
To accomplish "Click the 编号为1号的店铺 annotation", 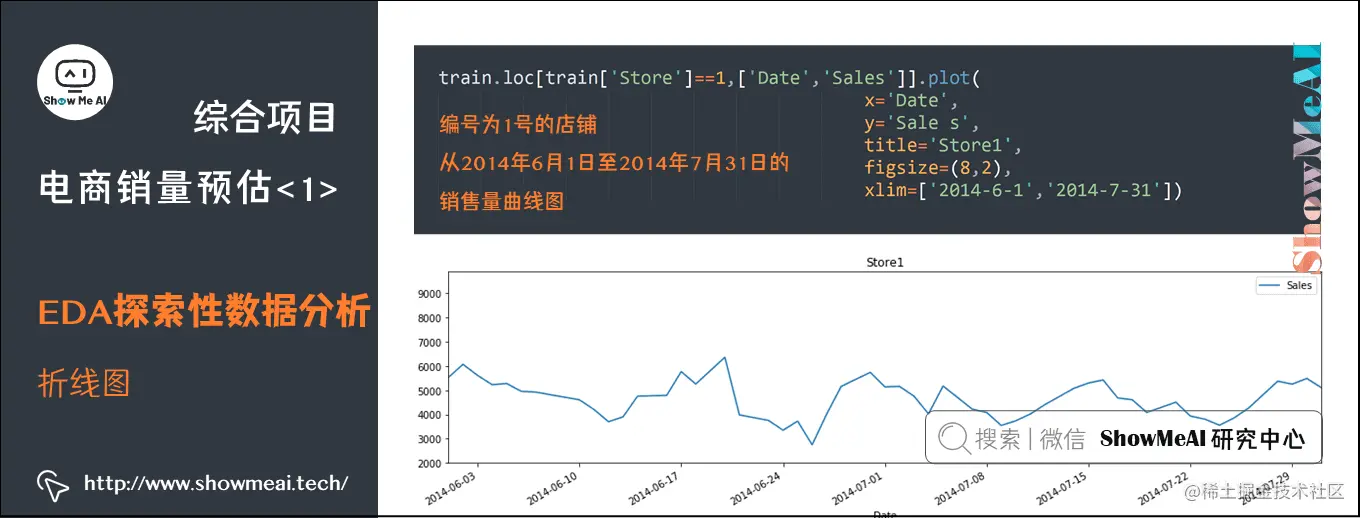I will tap(518, 126).
